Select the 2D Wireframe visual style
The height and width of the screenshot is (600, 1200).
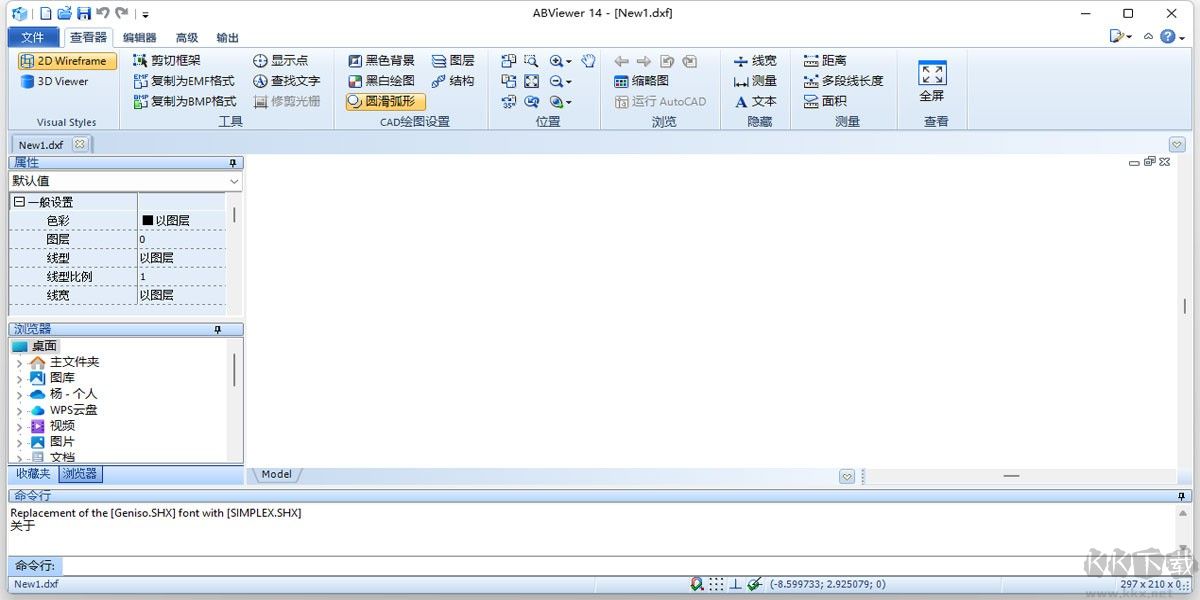click(x=66, y=60)
